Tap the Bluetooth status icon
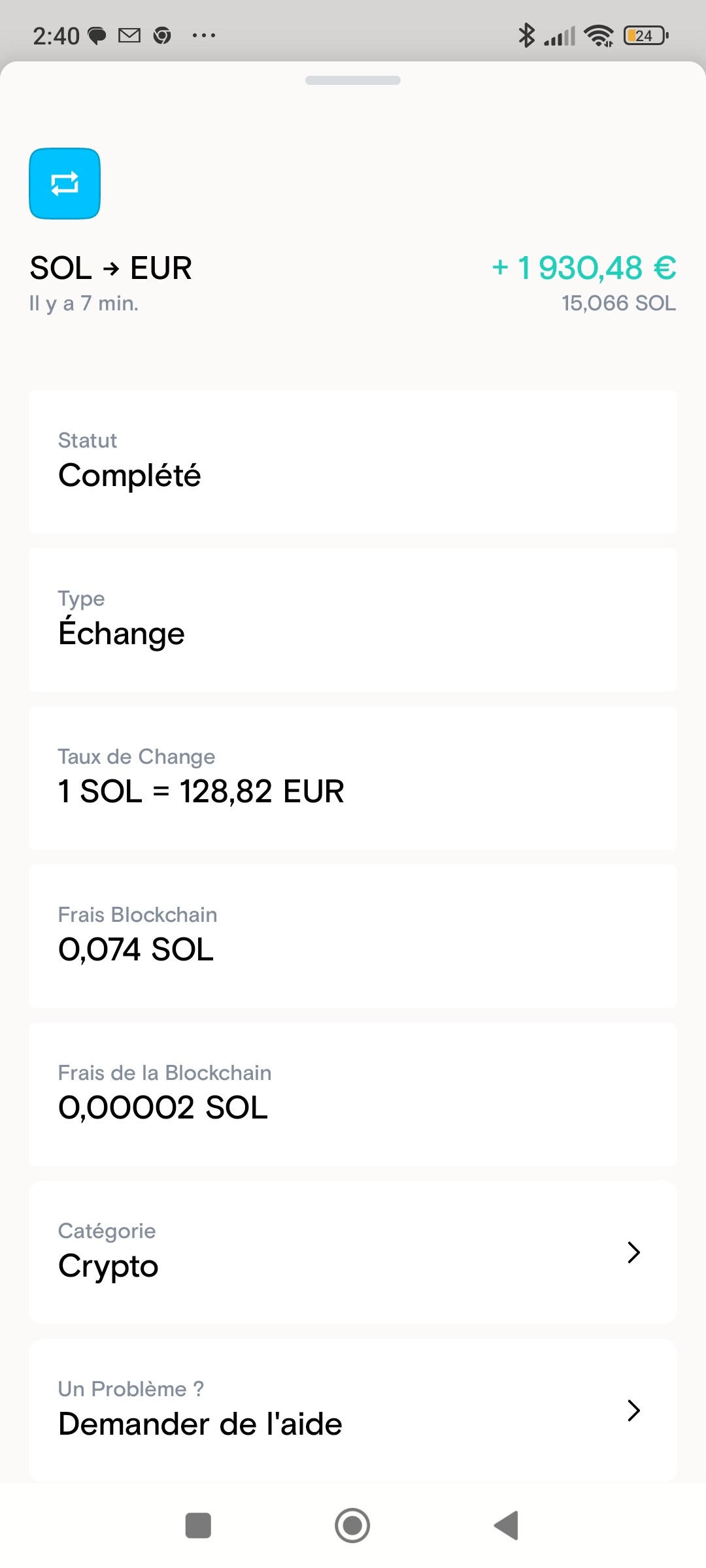 [526, 35]
